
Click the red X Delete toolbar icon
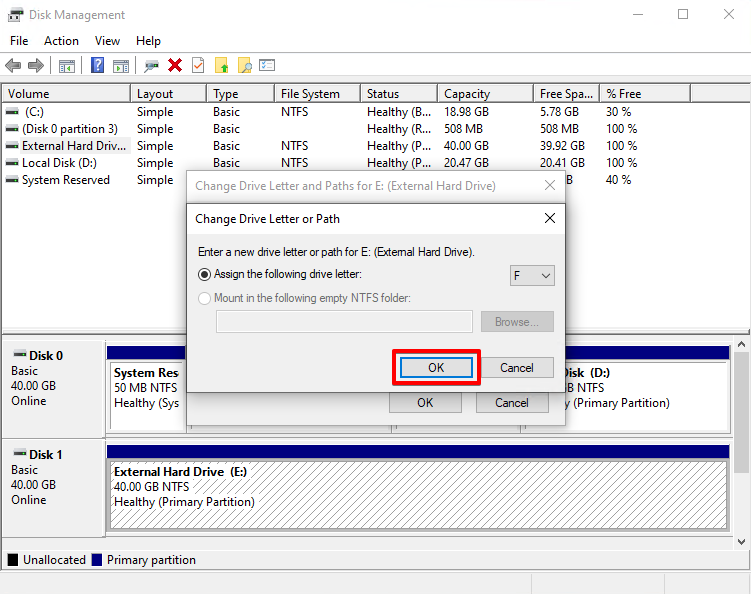coord(175,65)
